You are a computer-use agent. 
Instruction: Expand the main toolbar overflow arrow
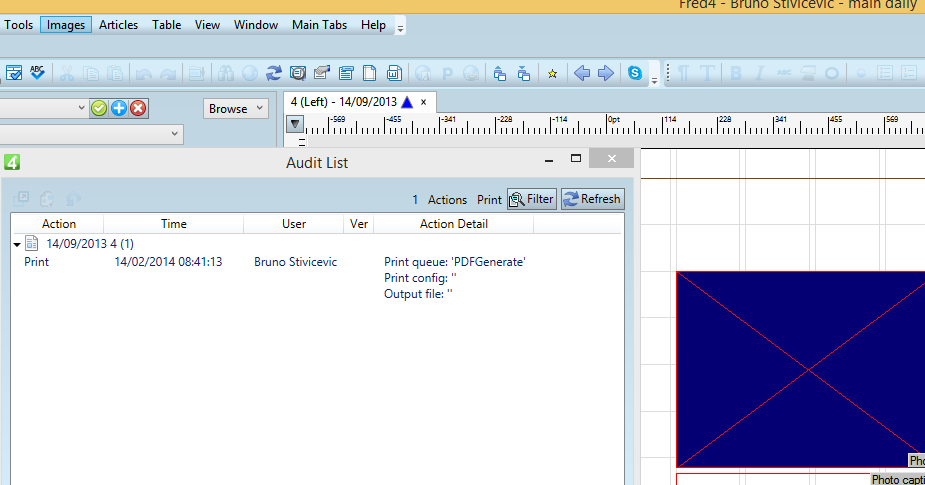tap(654, 81)
